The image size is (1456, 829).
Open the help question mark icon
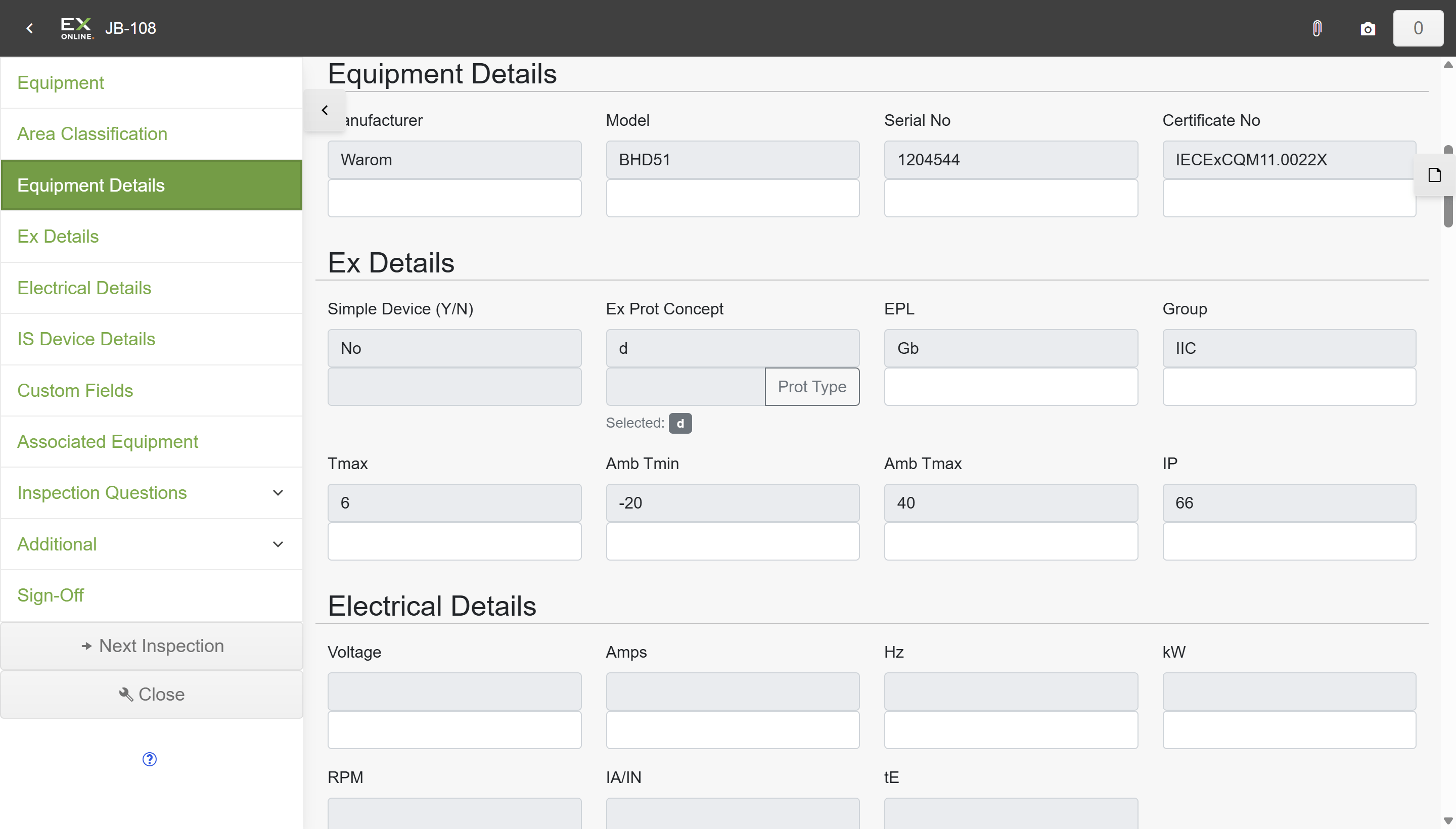pos(149,759)
